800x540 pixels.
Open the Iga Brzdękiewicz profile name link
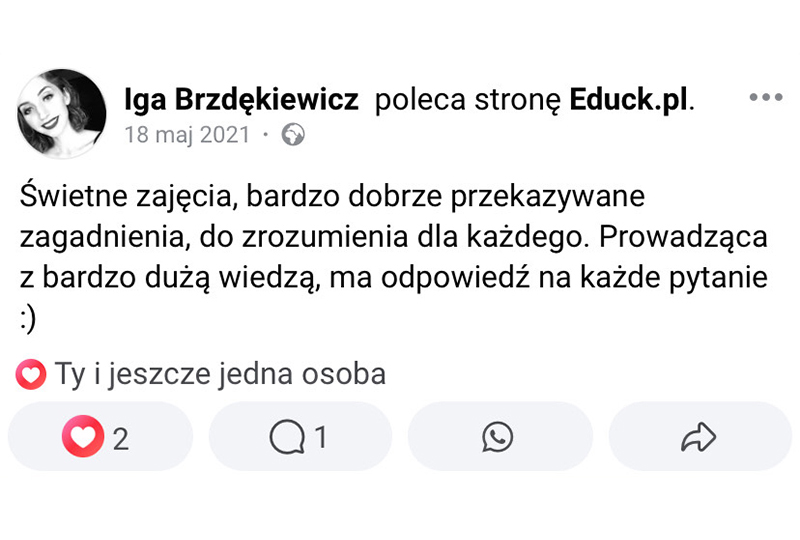pos(240,100)
